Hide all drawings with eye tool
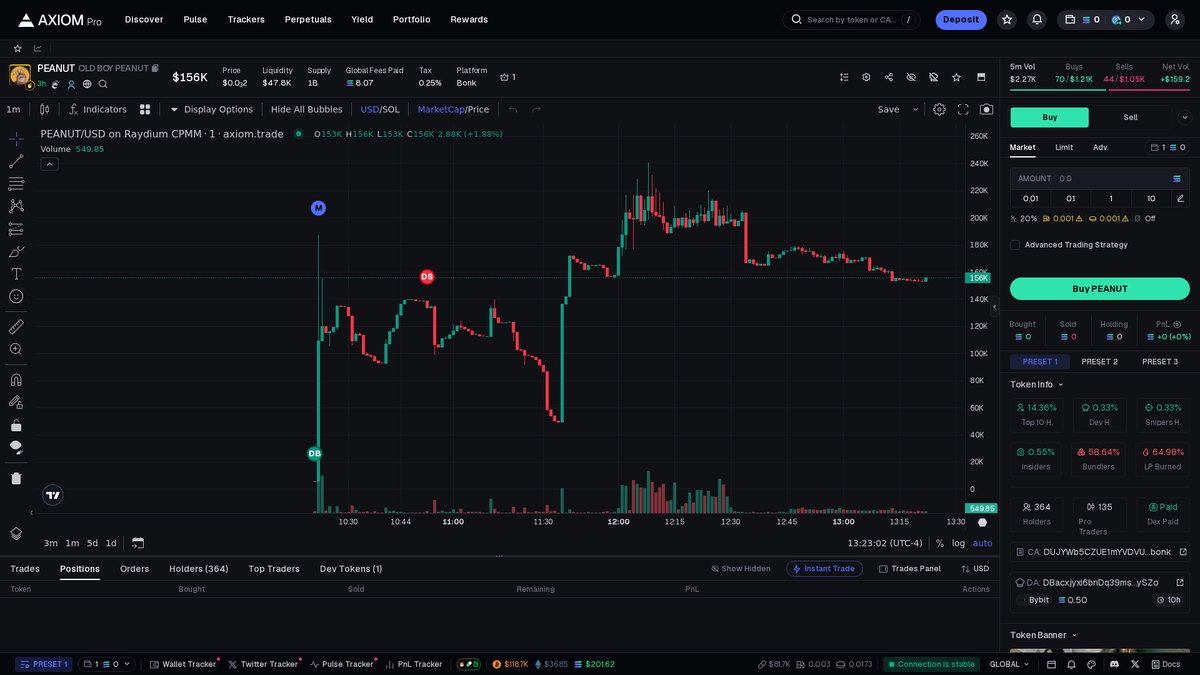This screenshot has height=675, width=1200. pos(16,447)
